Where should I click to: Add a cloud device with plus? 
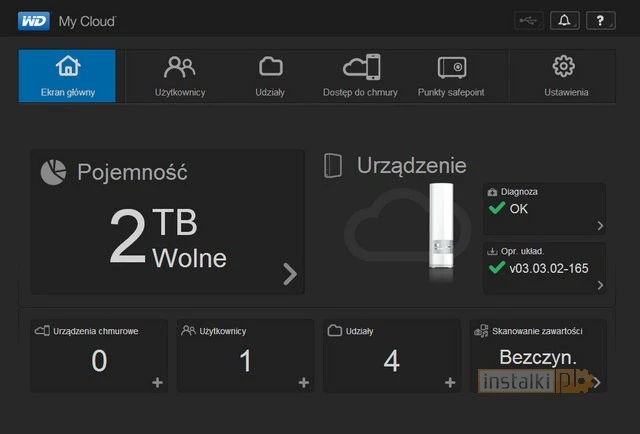[158, 383]
